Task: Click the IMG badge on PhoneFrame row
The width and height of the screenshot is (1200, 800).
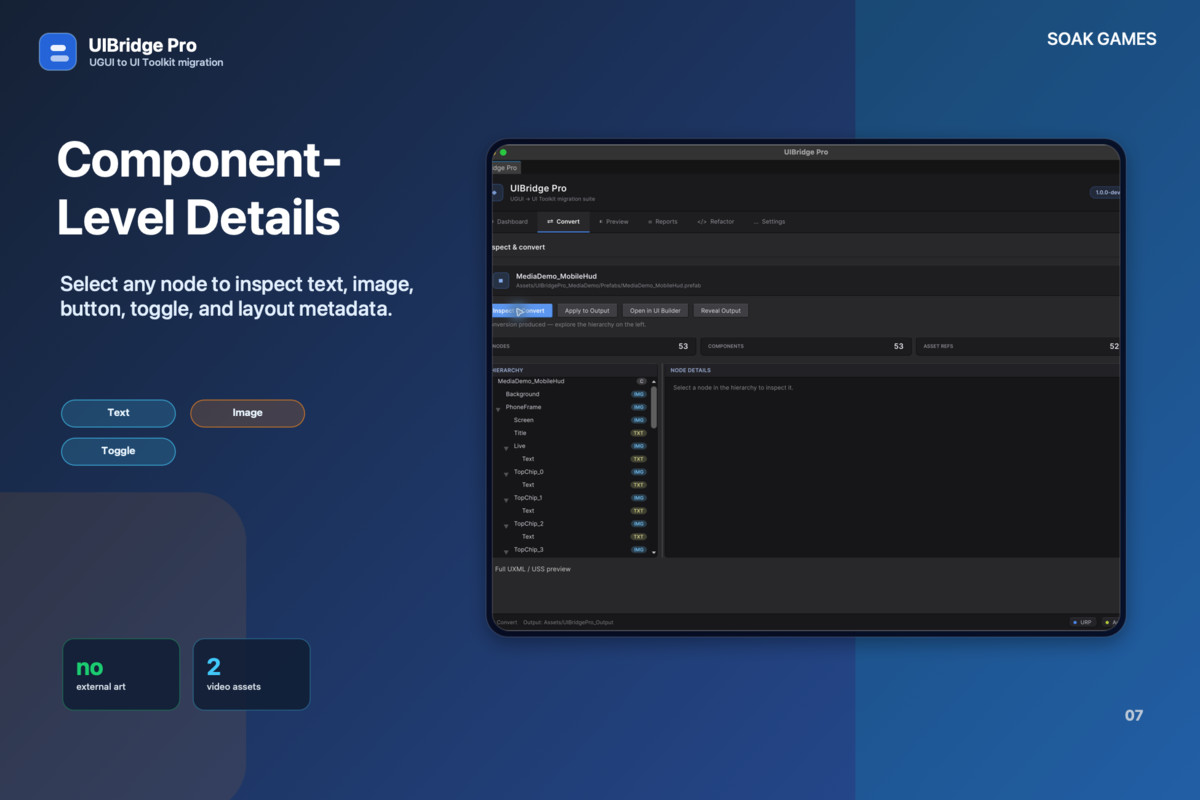Action: (638, 407)
